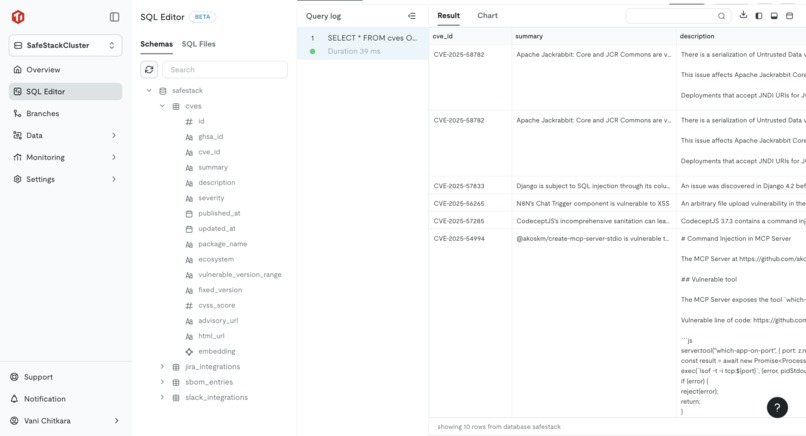Image resolution: width=806 pixels, height=436 pixels.
Task: Switch to SQL Files tab
Action: [x=198, y=44]
